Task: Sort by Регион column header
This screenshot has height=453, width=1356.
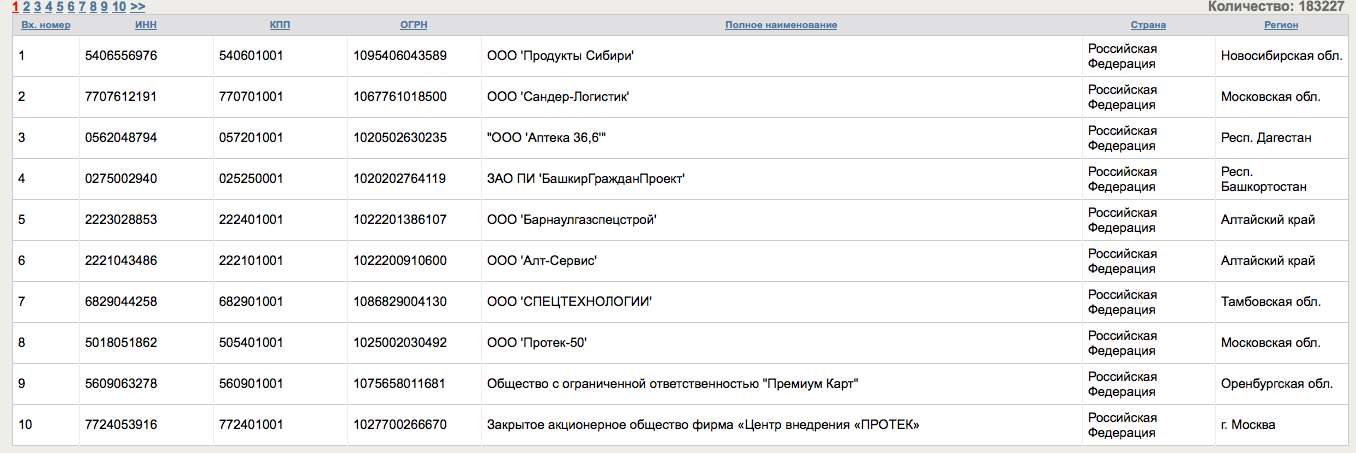Action: click(x=1281, y=25)
